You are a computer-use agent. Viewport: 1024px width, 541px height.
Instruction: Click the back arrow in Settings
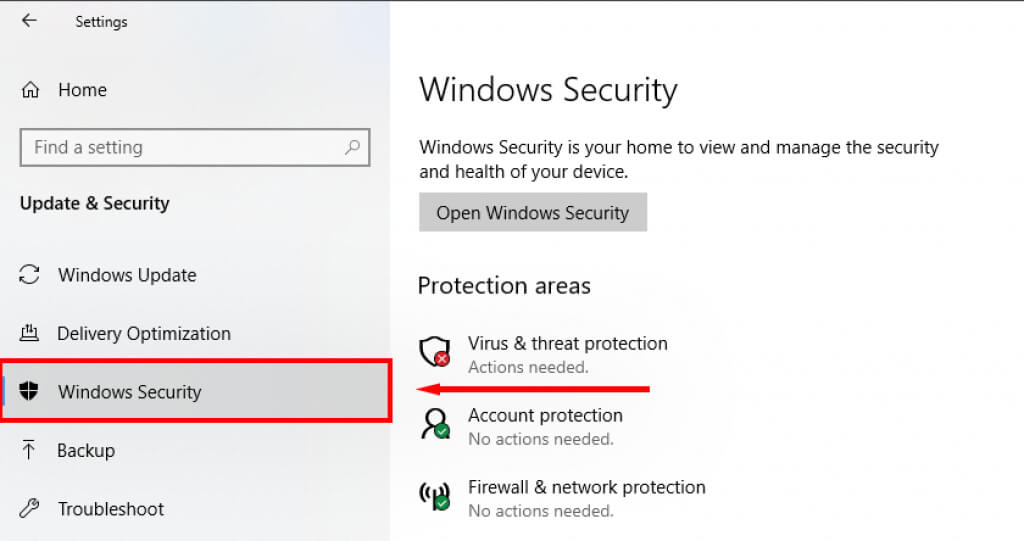point(29,20)
